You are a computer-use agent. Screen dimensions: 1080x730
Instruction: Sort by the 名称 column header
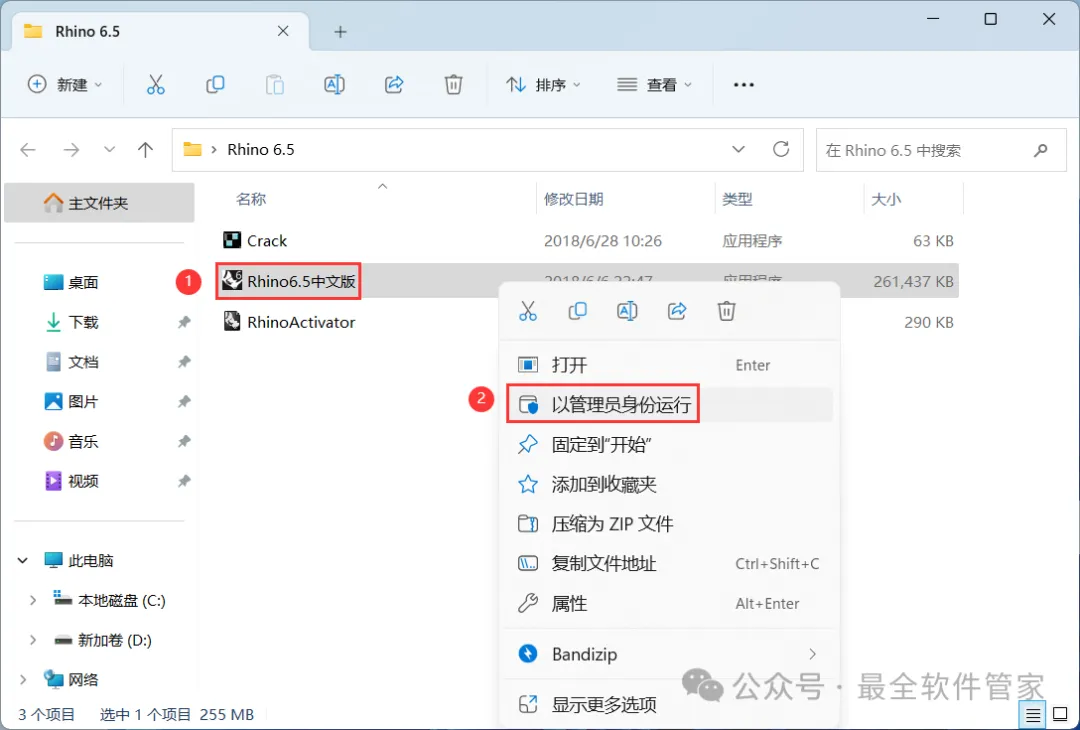pyautogui.click(x=251, y=199)
